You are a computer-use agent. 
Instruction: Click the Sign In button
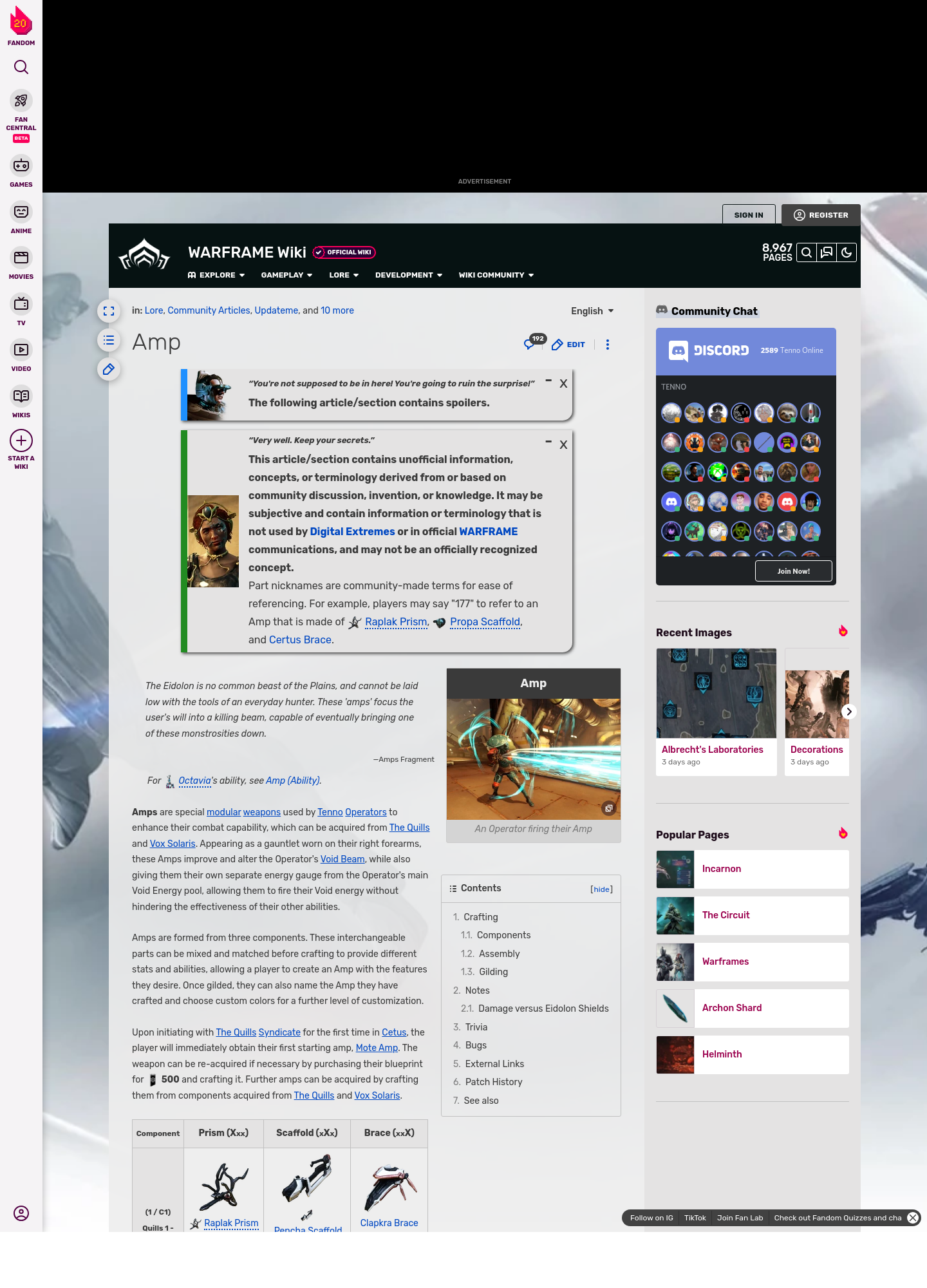(749, 214)
